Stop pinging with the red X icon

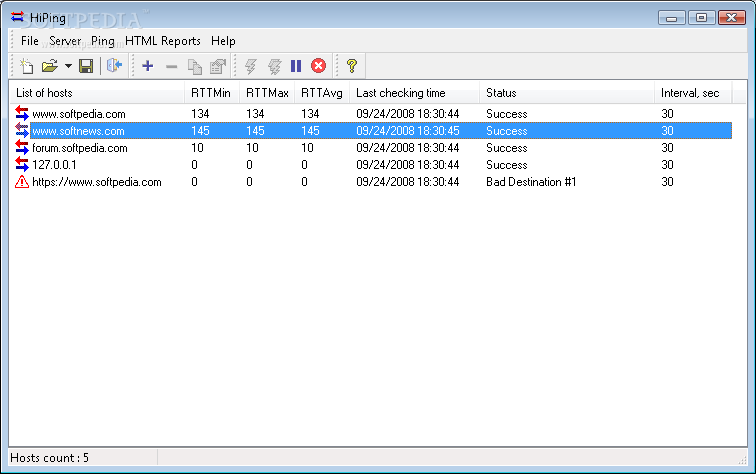click(x=318, y=66)
